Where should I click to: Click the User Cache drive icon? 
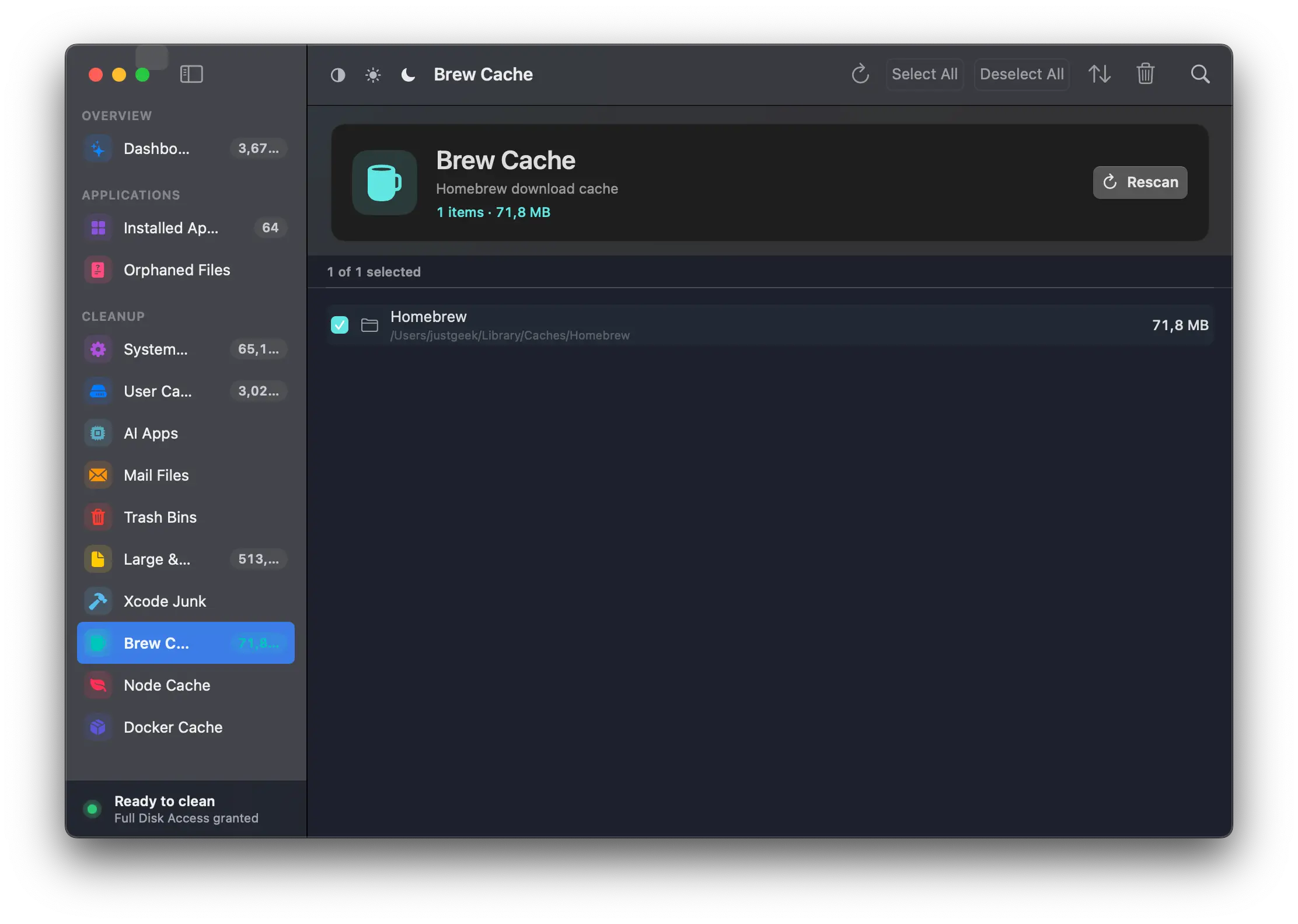click(x=98, y=391)
